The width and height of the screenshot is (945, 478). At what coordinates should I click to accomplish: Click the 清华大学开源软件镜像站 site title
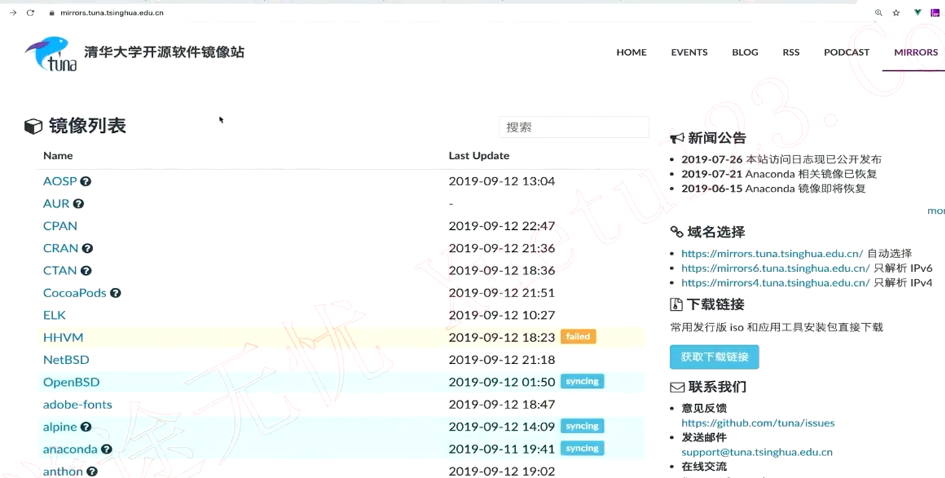pos(164,52)
